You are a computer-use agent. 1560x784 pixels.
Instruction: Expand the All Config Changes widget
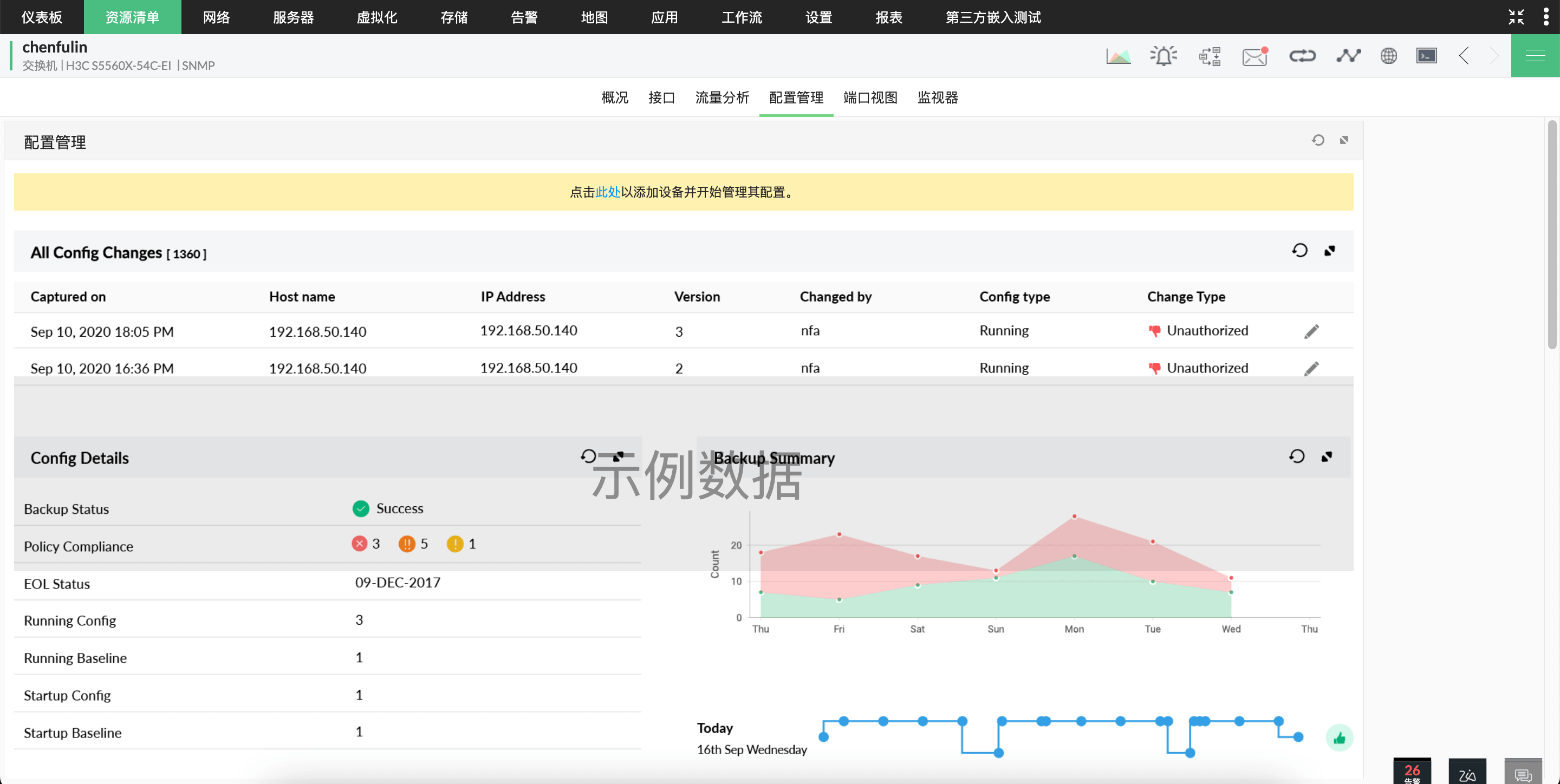coord(1330,251)
